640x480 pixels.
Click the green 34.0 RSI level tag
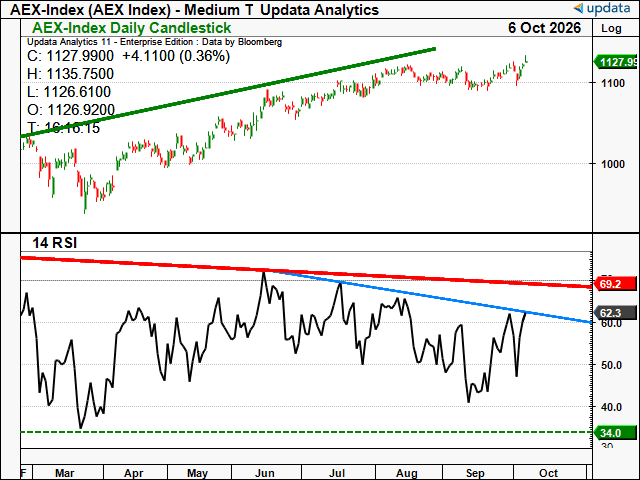(616, 433)
